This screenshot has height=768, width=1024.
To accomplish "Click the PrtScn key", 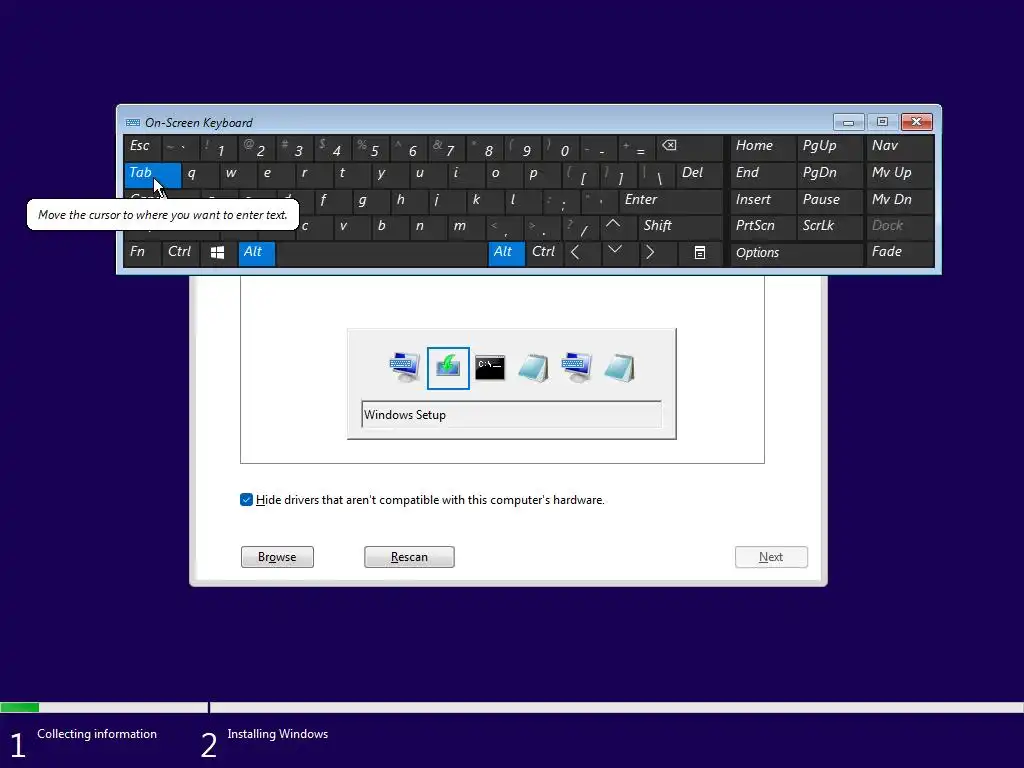I will (761, 226).
